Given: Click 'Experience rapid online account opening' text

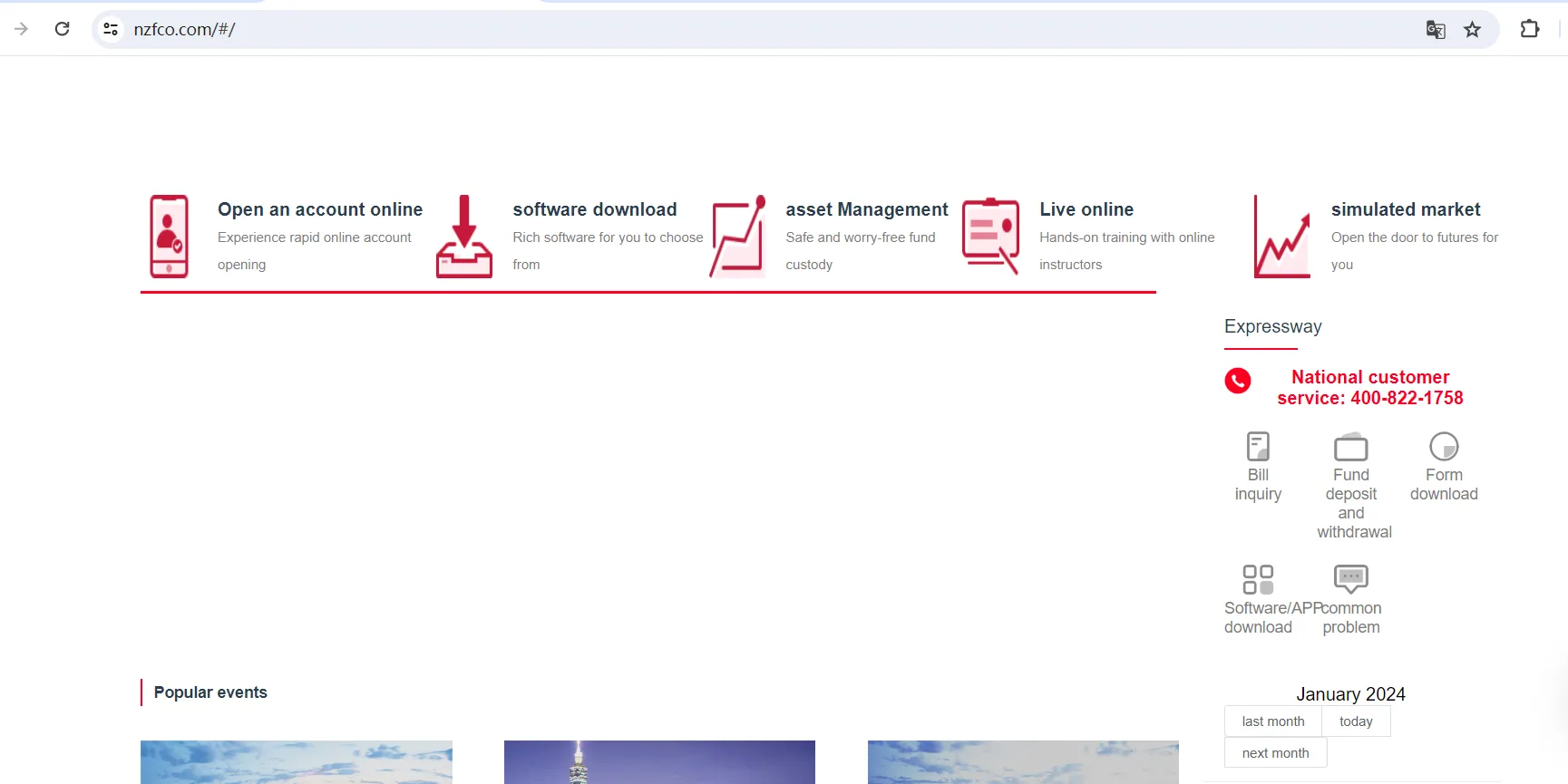Looking at the screenshot, I should point(315,251).
